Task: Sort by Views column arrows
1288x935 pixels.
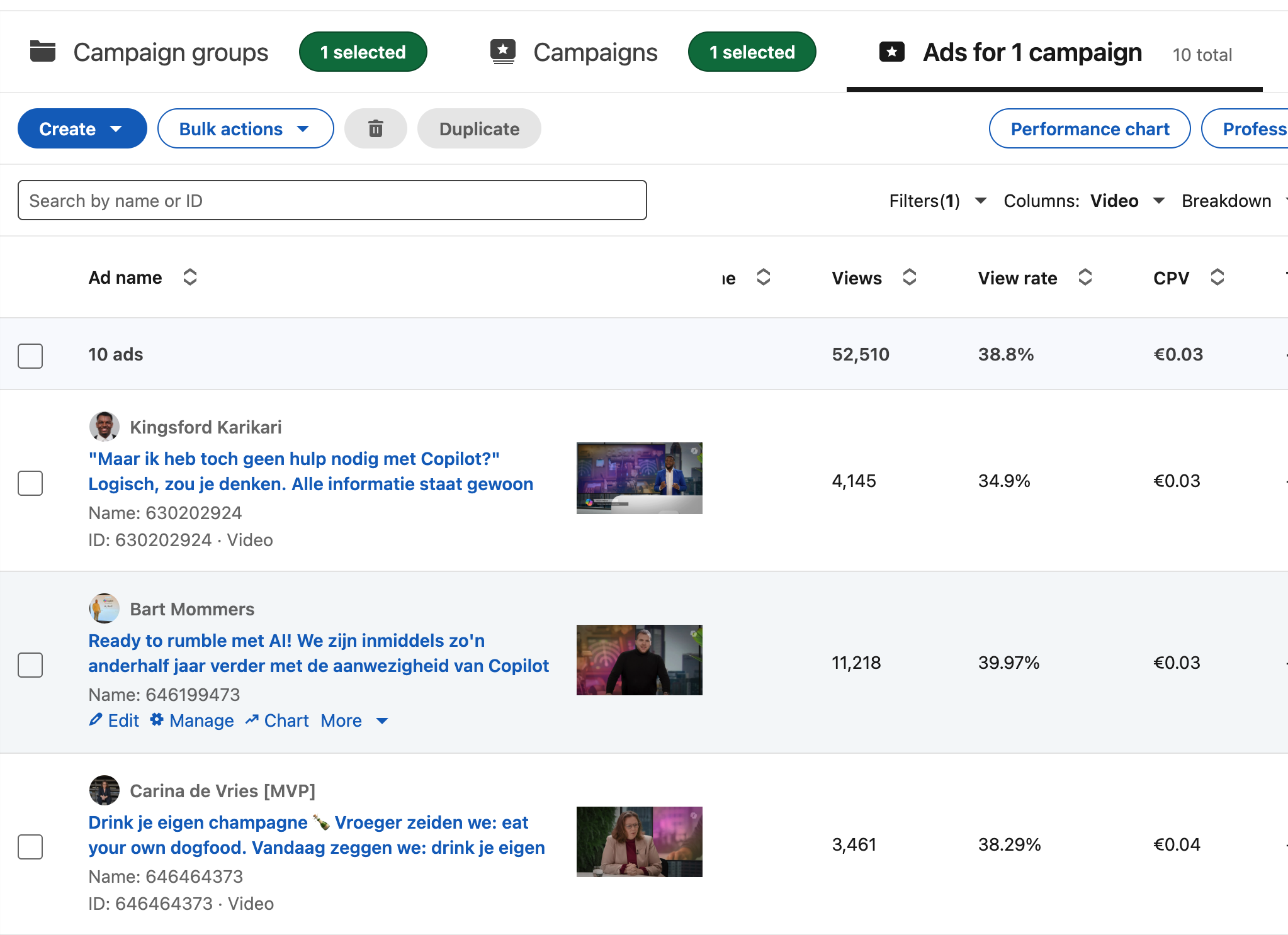Action: [909, 277]
